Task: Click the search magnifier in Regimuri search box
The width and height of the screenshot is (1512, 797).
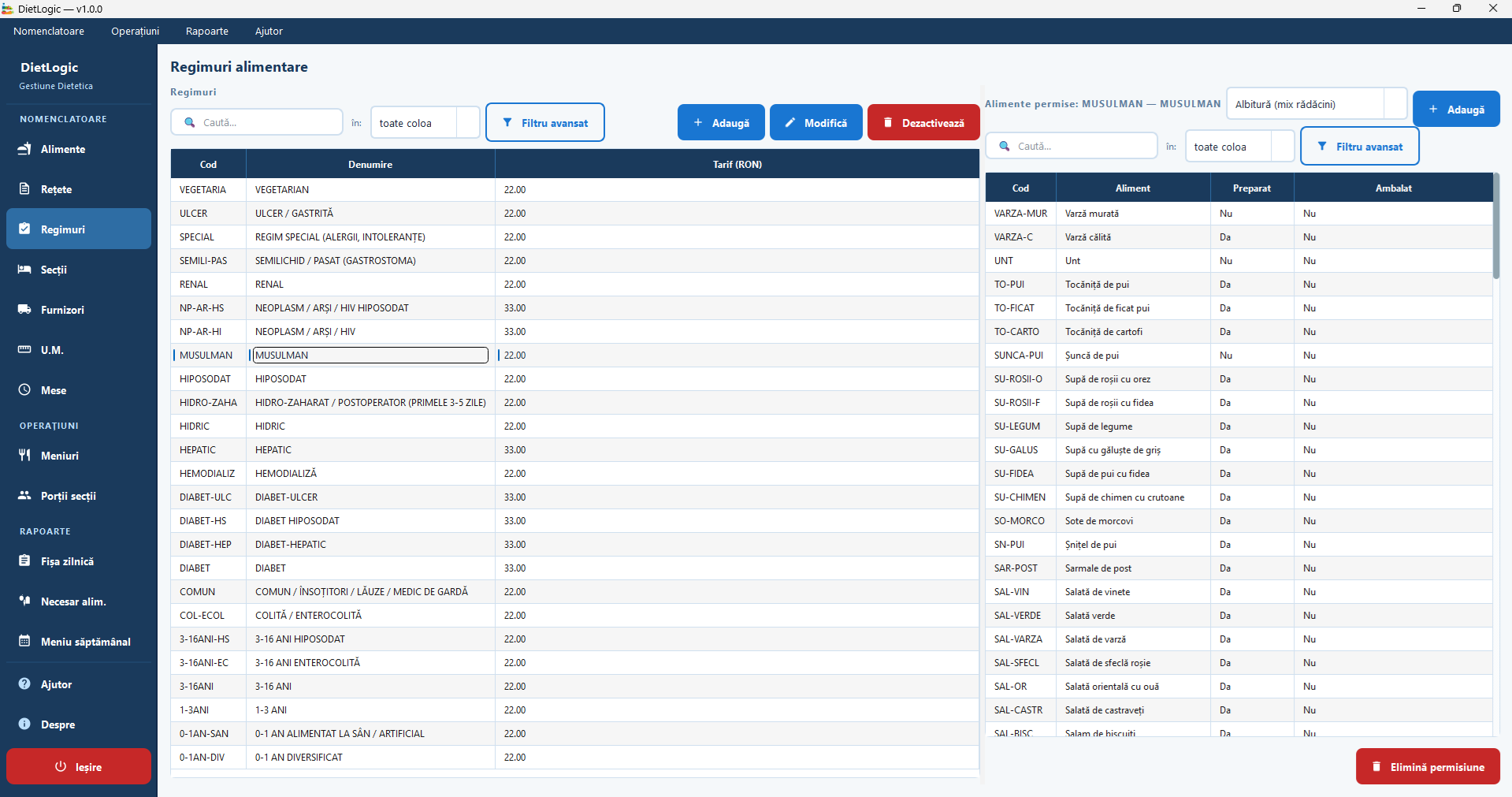Action: 190,123
